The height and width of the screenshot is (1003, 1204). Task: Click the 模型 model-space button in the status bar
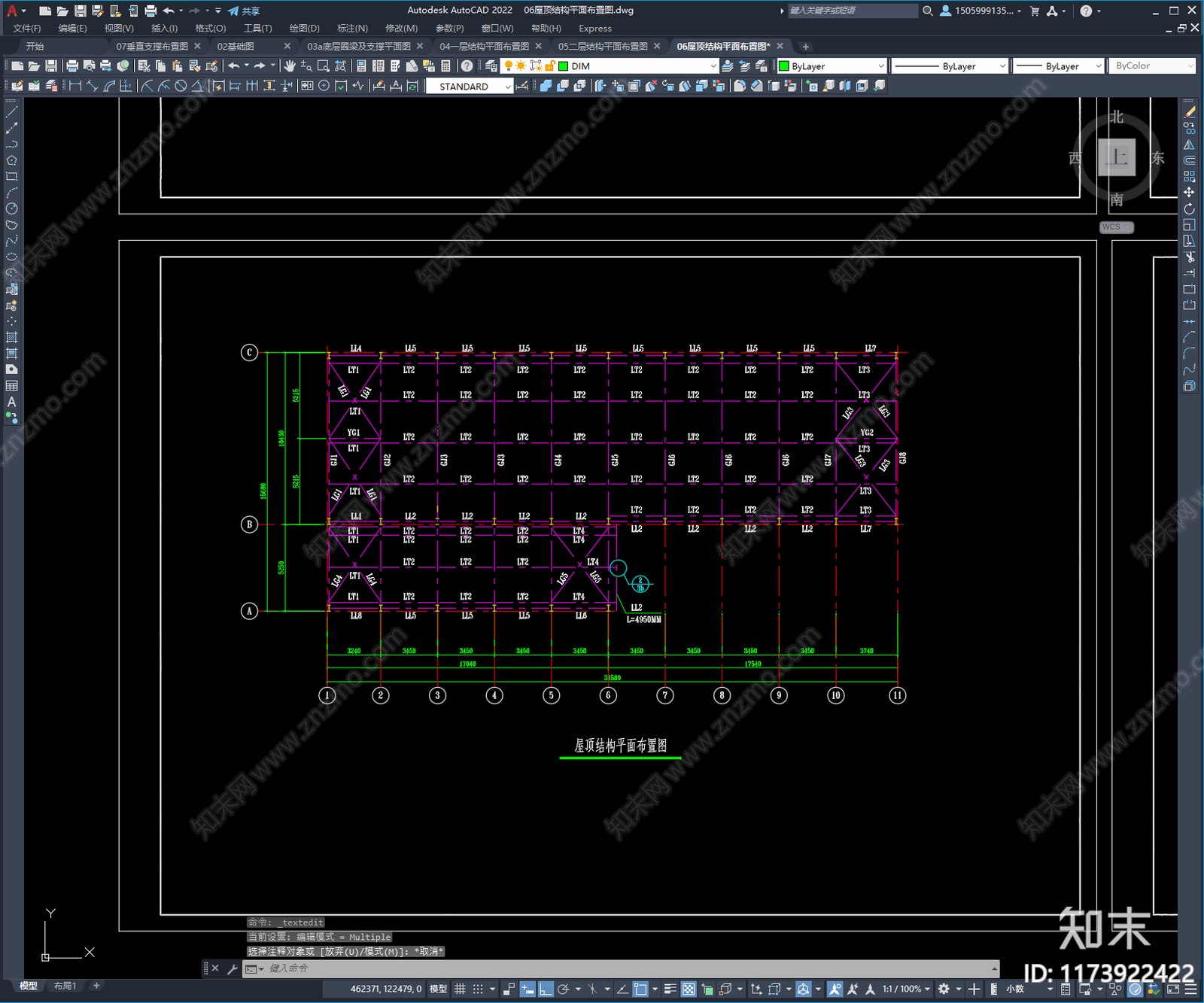click(438, 989)
